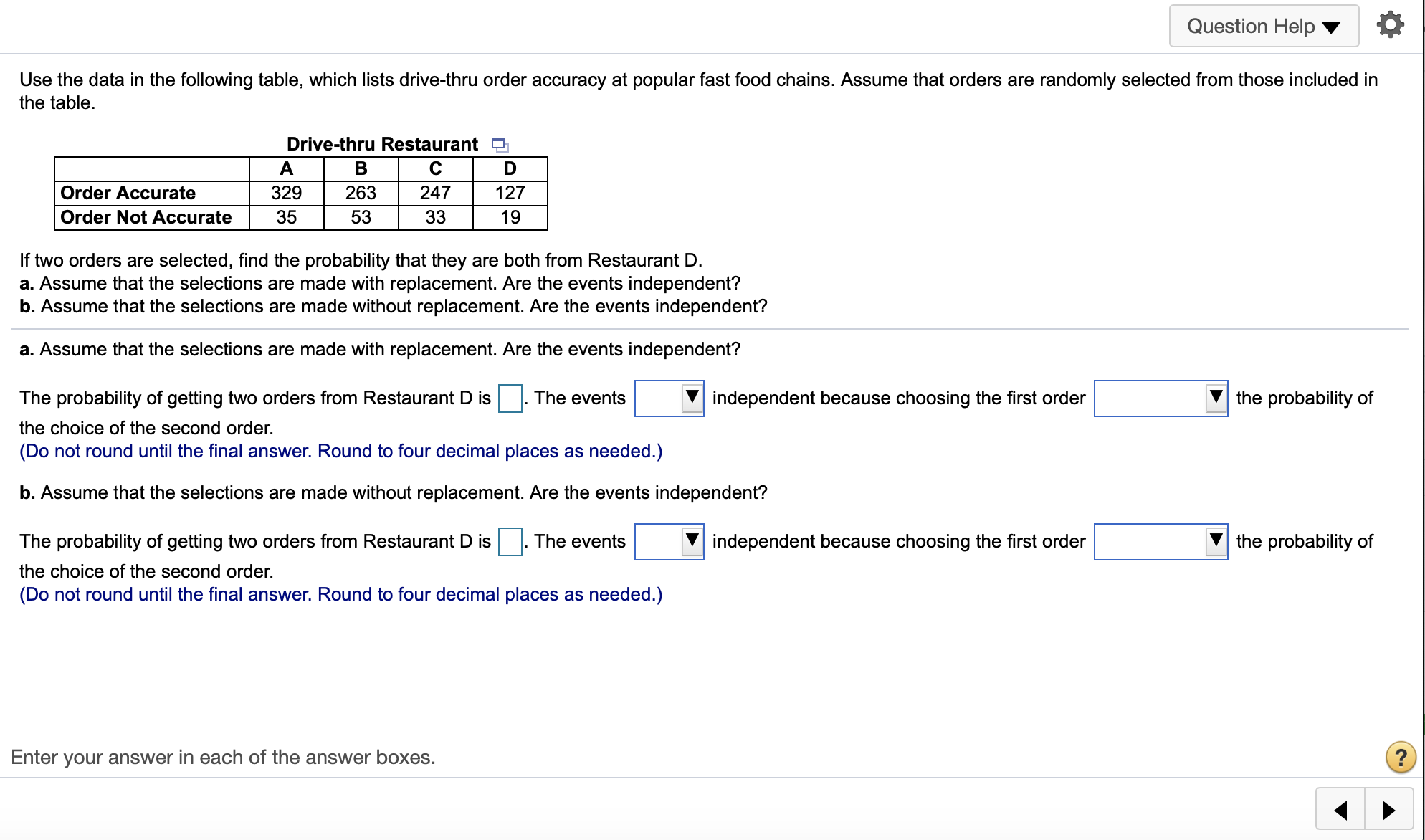The image size is (1425, 840).
Task: Click the probability answer box in part a
Action: [510, 399]
